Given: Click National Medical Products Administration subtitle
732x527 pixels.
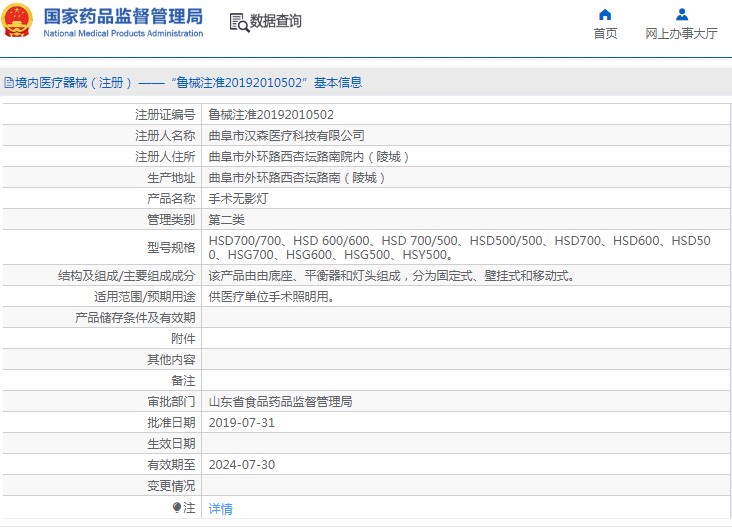Looking at the screenshot, I should [x=123, y=34].
